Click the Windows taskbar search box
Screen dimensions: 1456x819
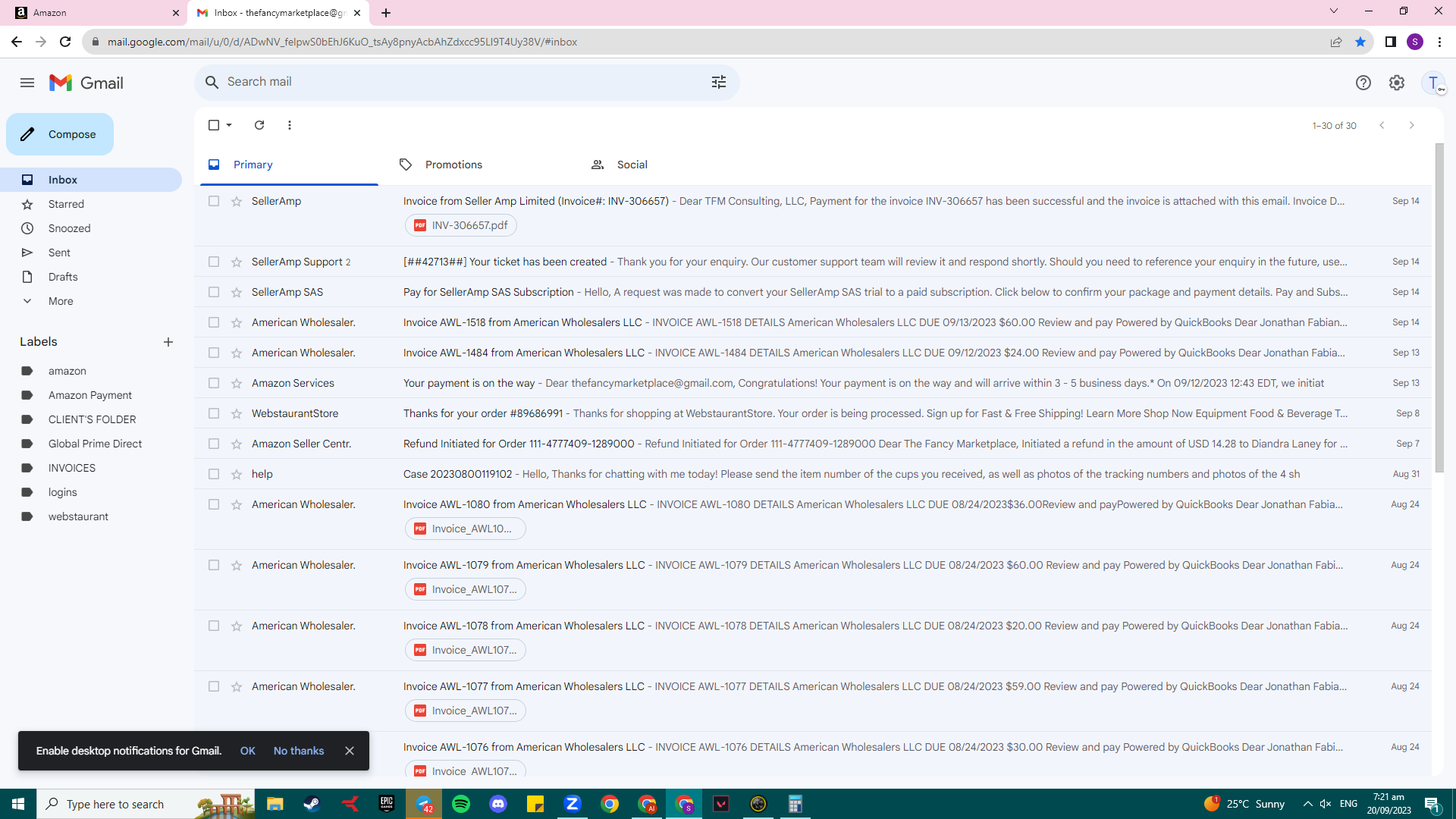(146, 804)
